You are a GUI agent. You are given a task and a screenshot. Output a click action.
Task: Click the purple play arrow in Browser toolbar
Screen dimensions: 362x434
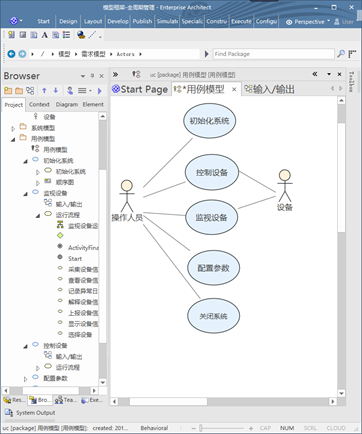(99, 91)
